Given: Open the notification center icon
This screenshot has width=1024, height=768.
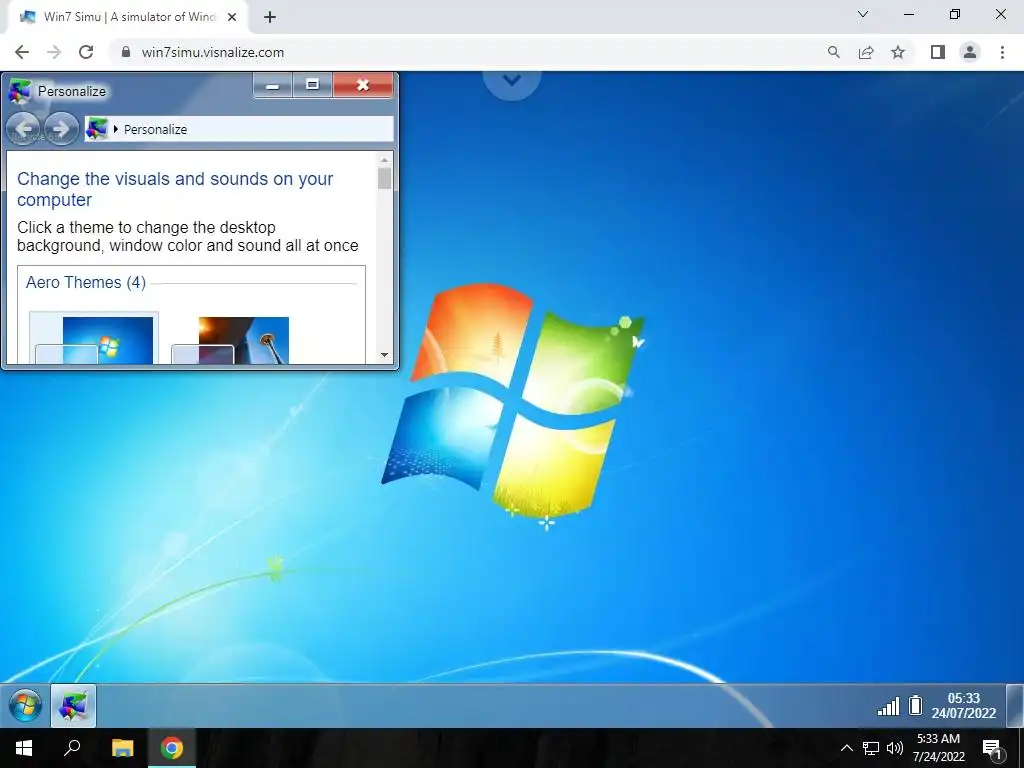Looking at the screenshot, I should tap(992, 750).
